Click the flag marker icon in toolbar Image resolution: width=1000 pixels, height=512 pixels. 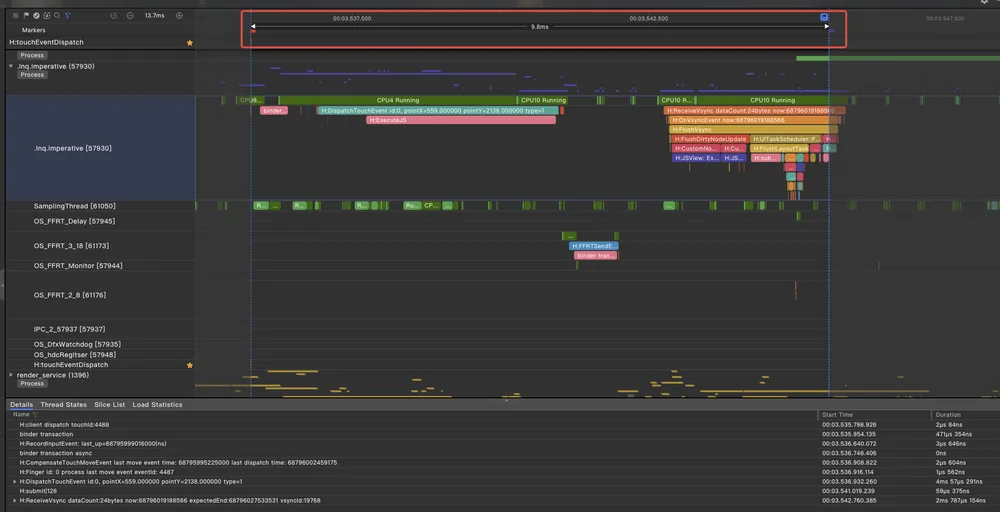tap(26, 15)
